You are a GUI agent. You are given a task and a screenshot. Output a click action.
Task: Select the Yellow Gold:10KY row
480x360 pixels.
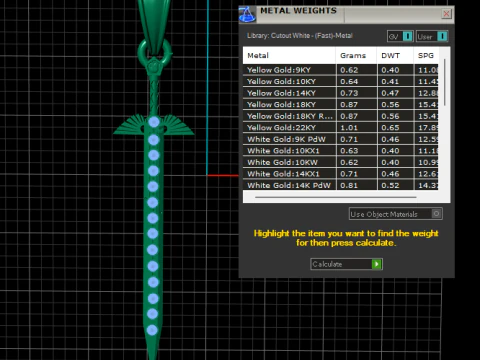tap(341, 82)
